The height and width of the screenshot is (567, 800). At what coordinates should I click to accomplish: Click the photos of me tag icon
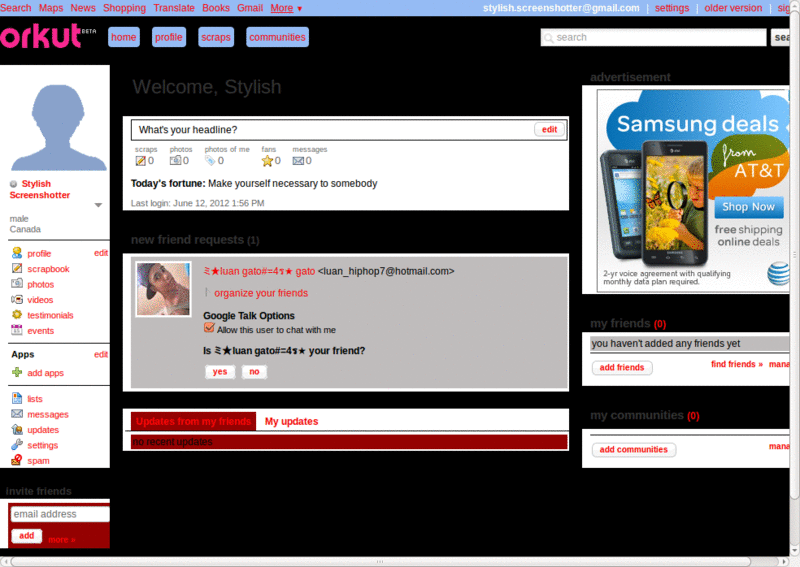pyautogui.click(x=210, y=161)
